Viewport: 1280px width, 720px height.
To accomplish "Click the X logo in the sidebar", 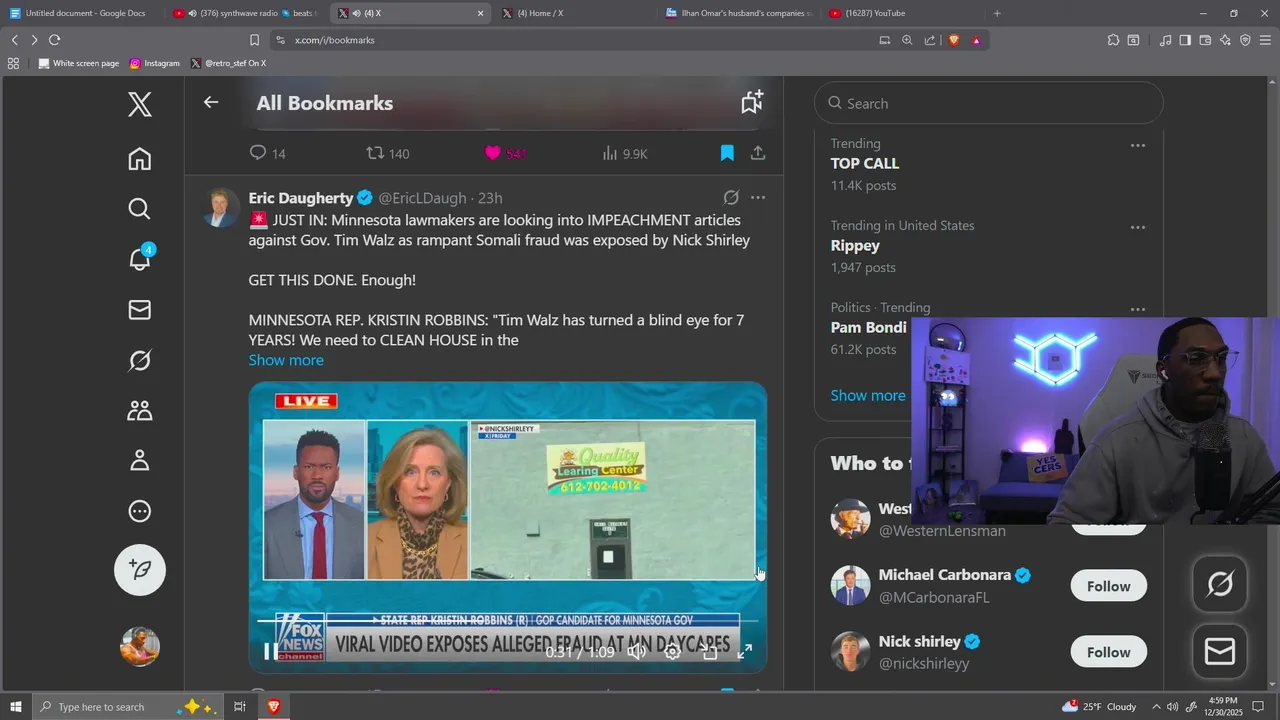I will tap(140, 104).
